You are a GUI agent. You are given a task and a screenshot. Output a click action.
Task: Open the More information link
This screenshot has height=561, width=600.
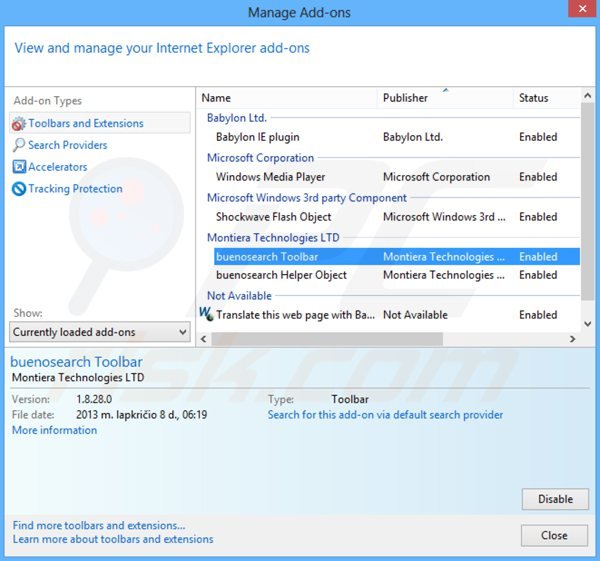(x=54, y=431)
